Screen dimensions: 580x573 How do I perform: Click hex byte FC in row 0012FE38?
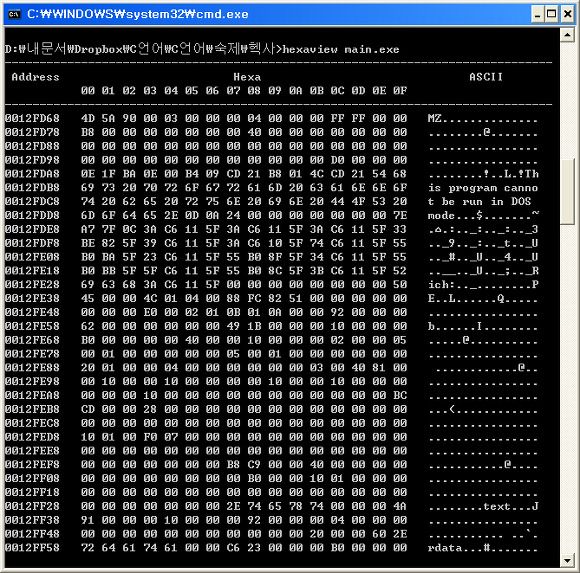(254, 299)
